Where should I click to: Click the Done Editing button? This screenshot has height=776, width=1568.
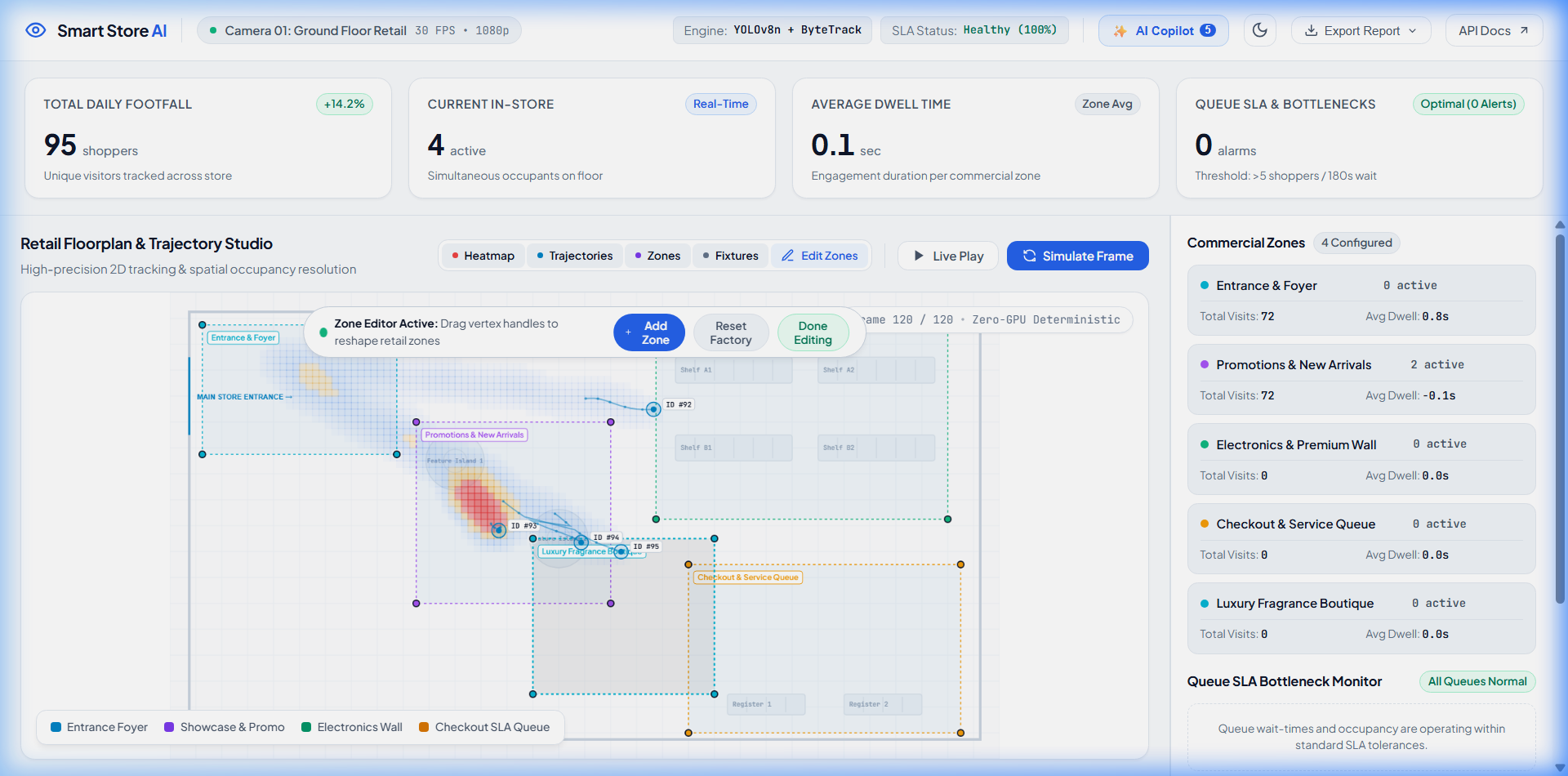coord(813,332)
